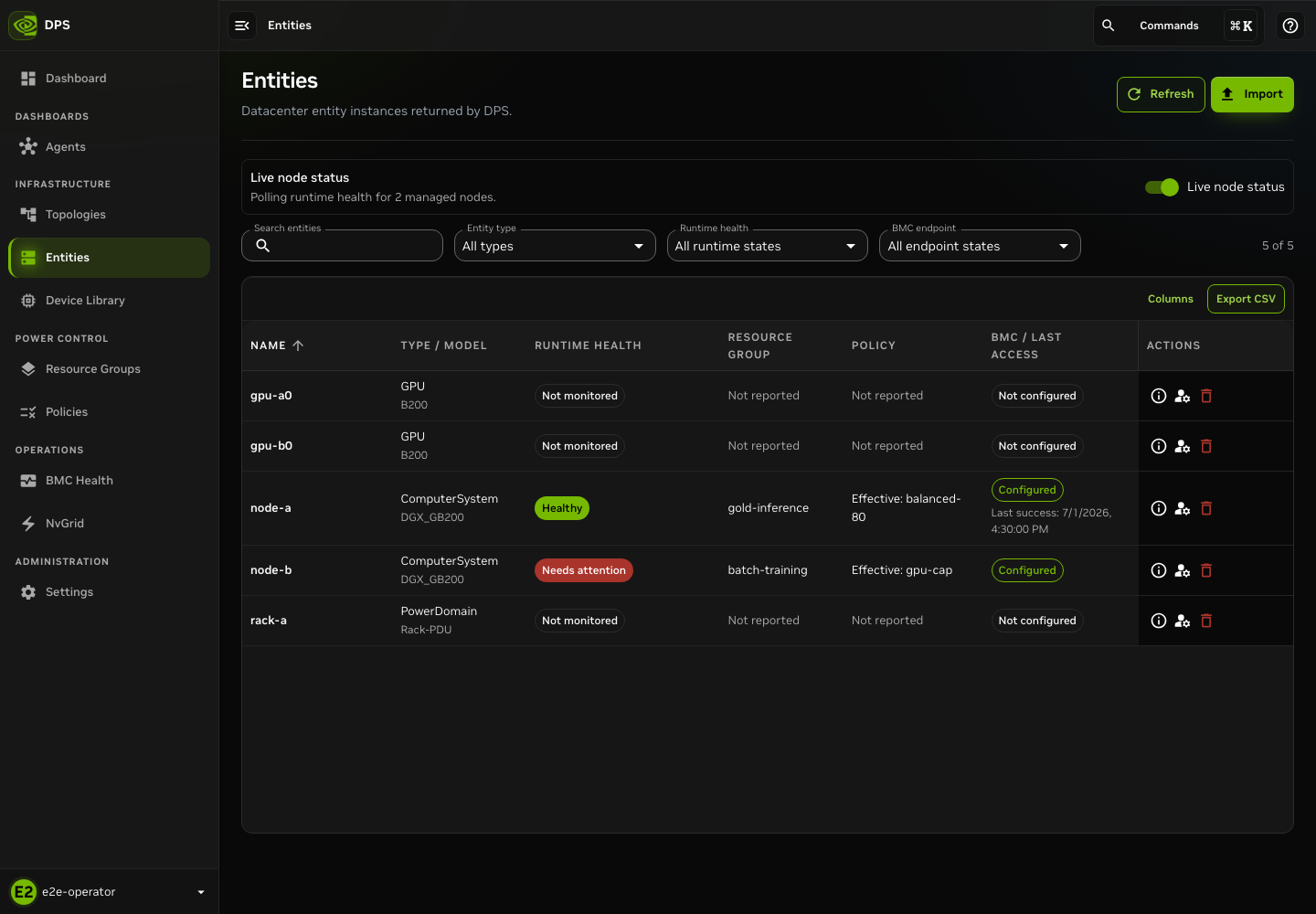The width and height of the screenshot is (1316, 914).
Task: Click the Policy column header
Action: (874, 345)
